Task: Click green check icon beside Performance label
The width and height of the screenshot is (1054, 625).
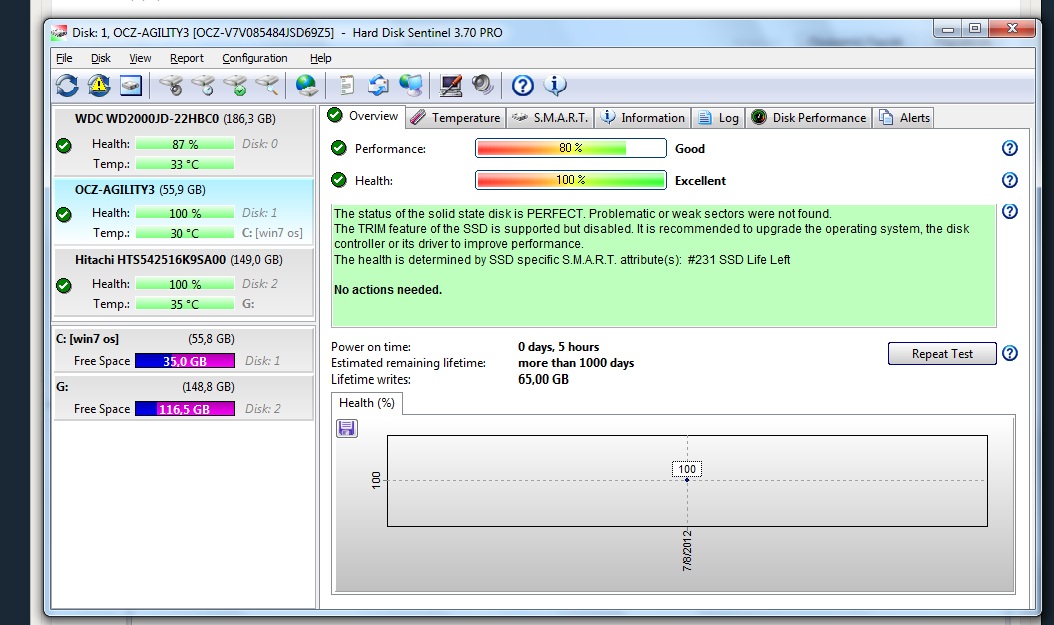Action: [x=339, y=148]
